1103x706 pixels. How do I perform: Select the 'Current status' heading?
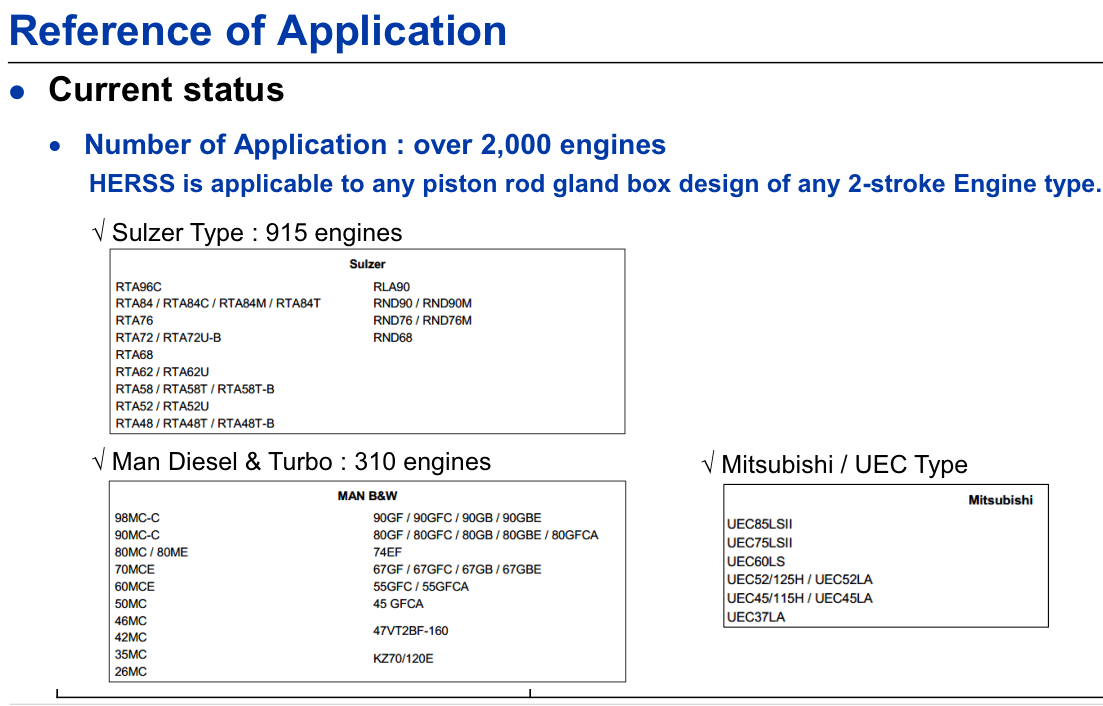[166, 89]
